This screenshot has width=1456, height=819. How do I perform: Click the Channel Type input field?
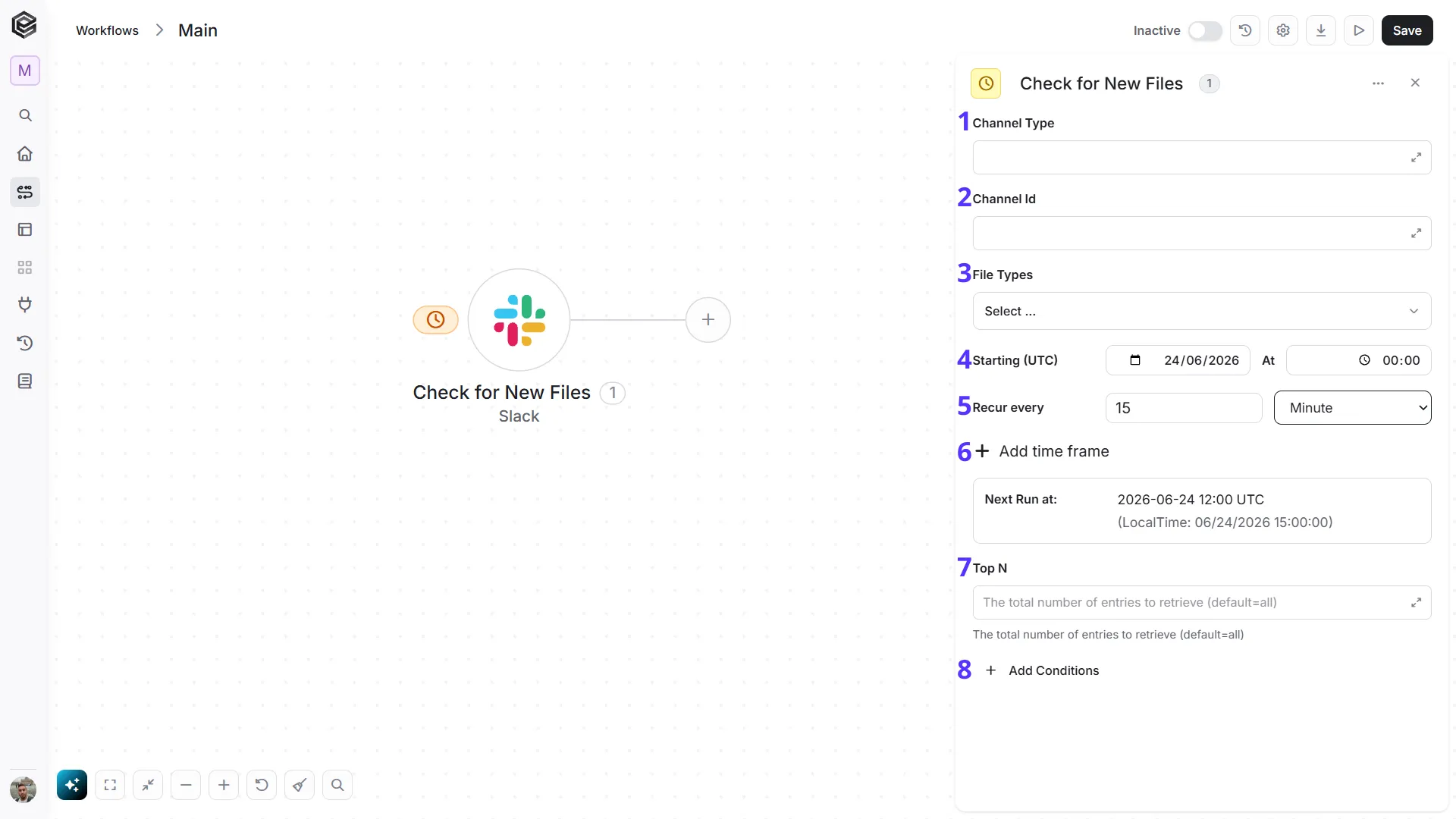[x=1202, y=158]
